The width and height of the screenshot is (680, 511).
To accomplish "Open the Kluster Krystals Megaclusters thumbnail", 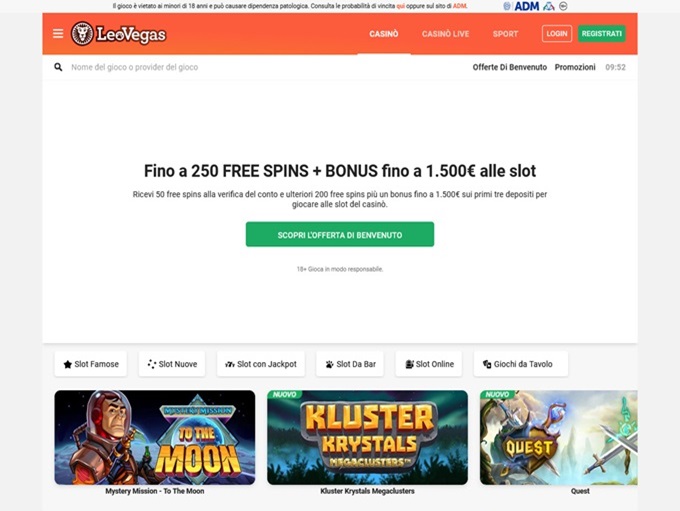I will [x=367, y=437].
